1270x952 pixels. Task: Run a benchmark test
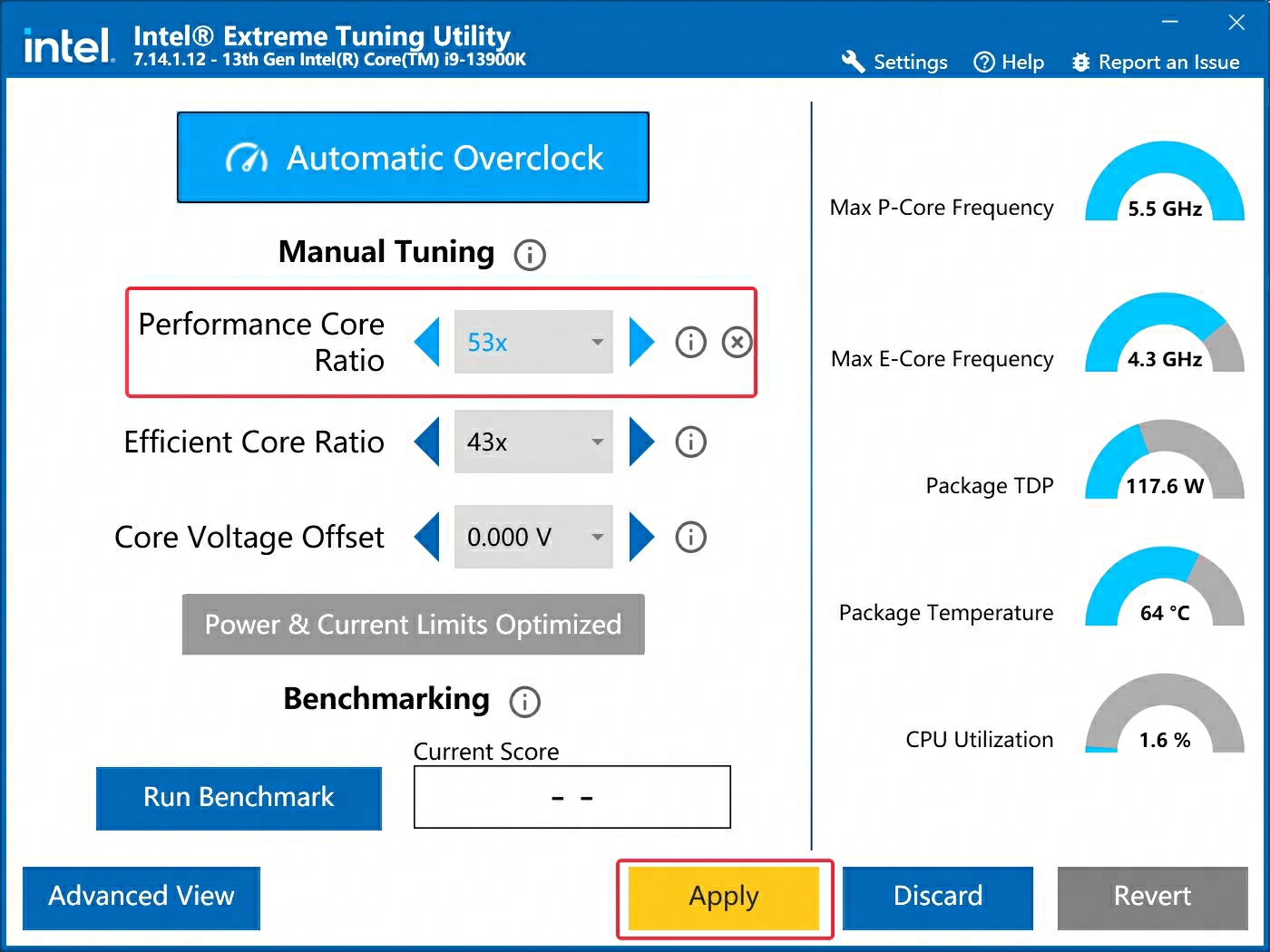[239, 798]
